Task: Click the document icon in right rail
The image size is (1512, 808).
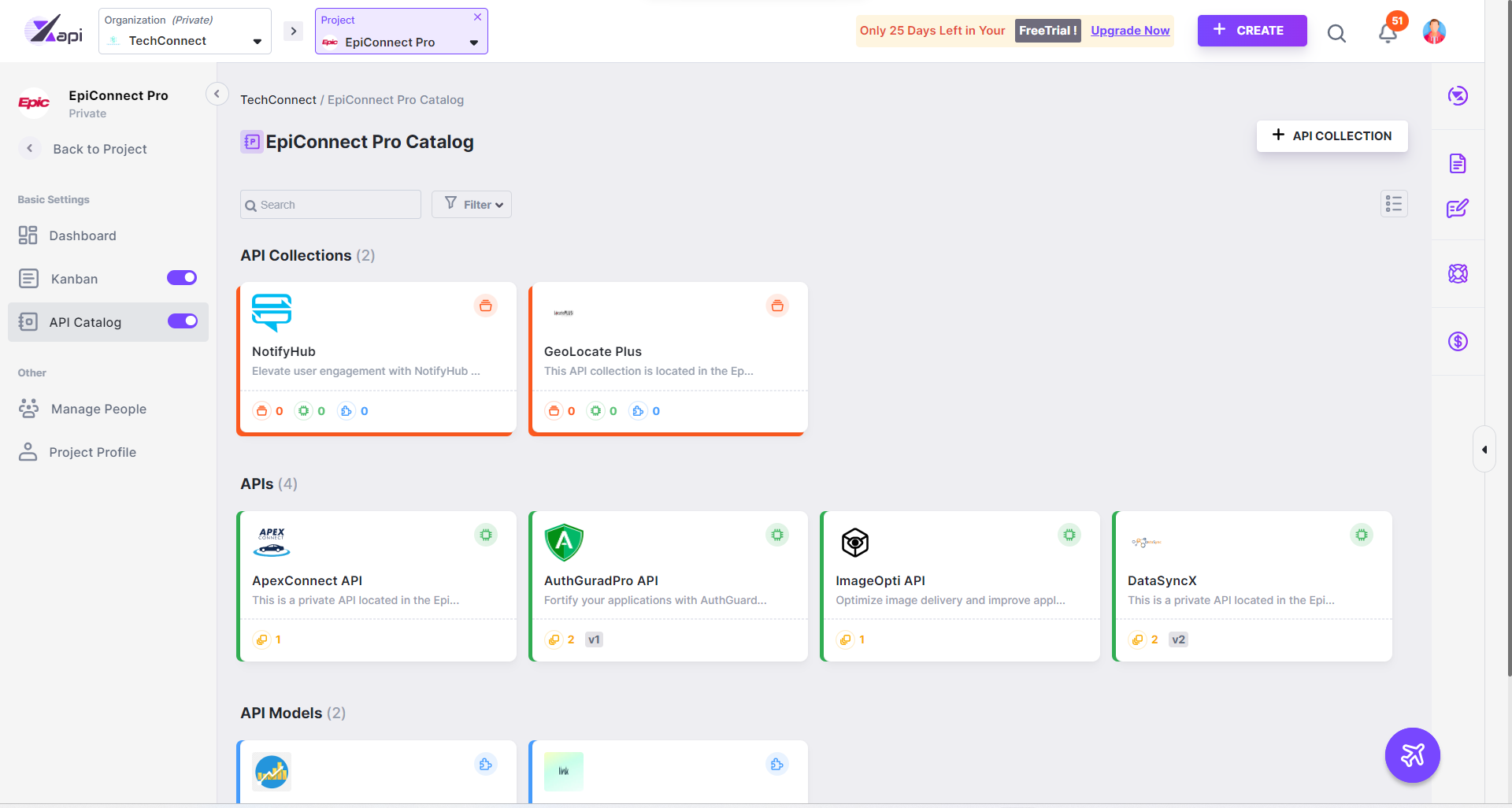Action: click(x=1458, y=163)
